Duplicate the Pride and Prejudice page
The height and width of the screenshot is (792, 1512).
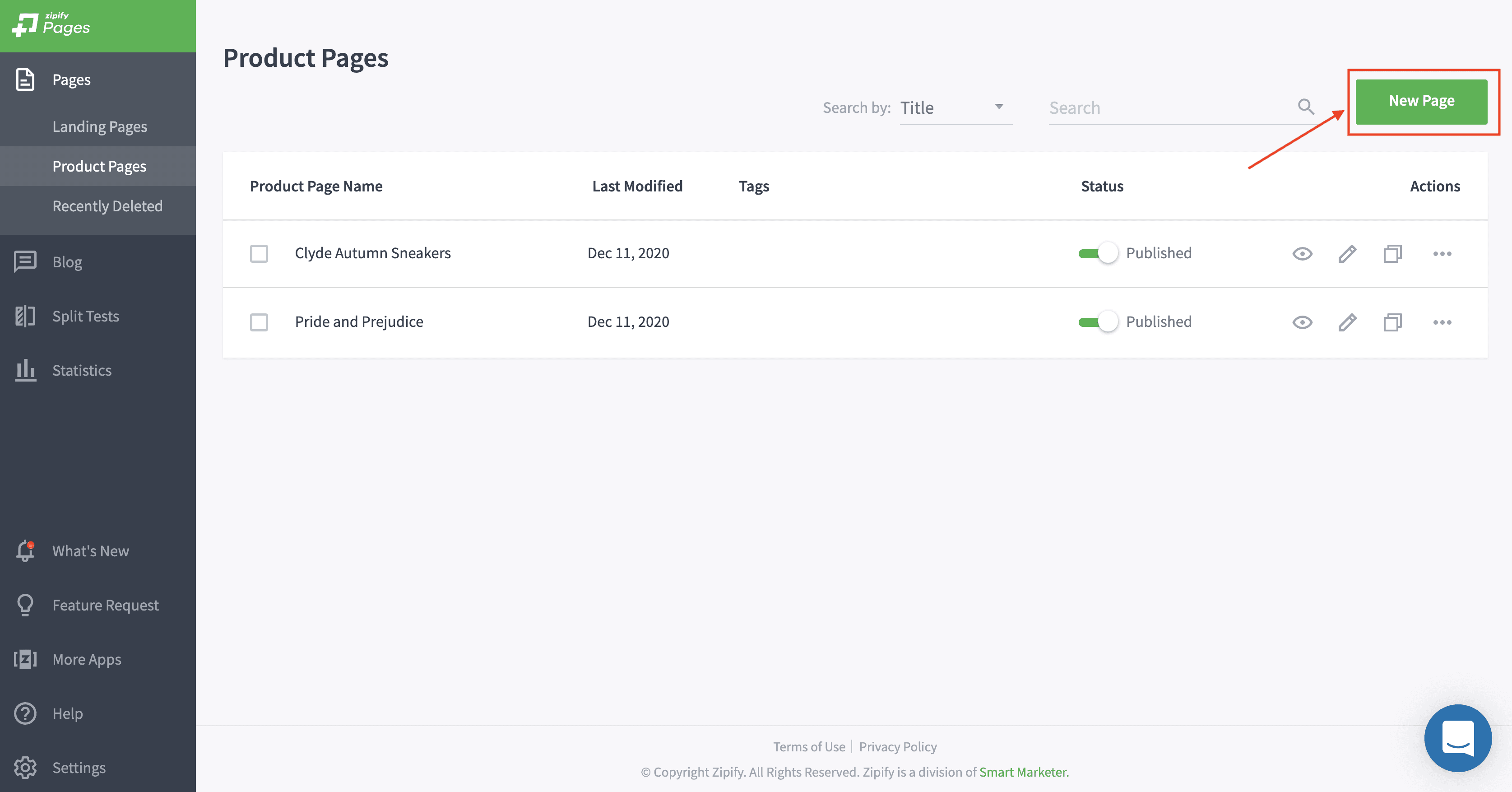click(x=1392, y=322)
